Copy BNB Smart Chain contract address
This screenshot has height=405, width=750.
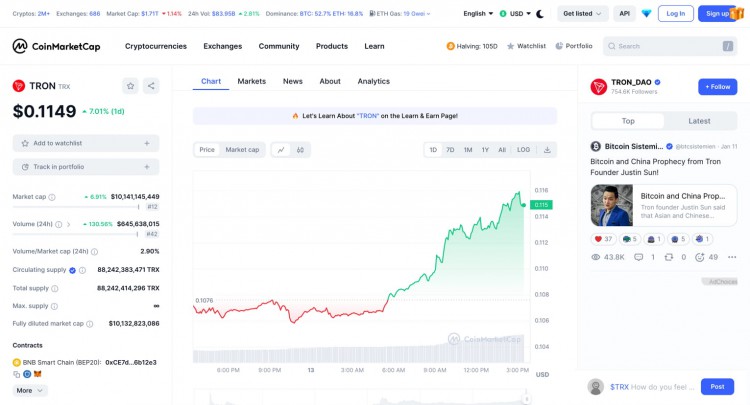tap(17, 374)
